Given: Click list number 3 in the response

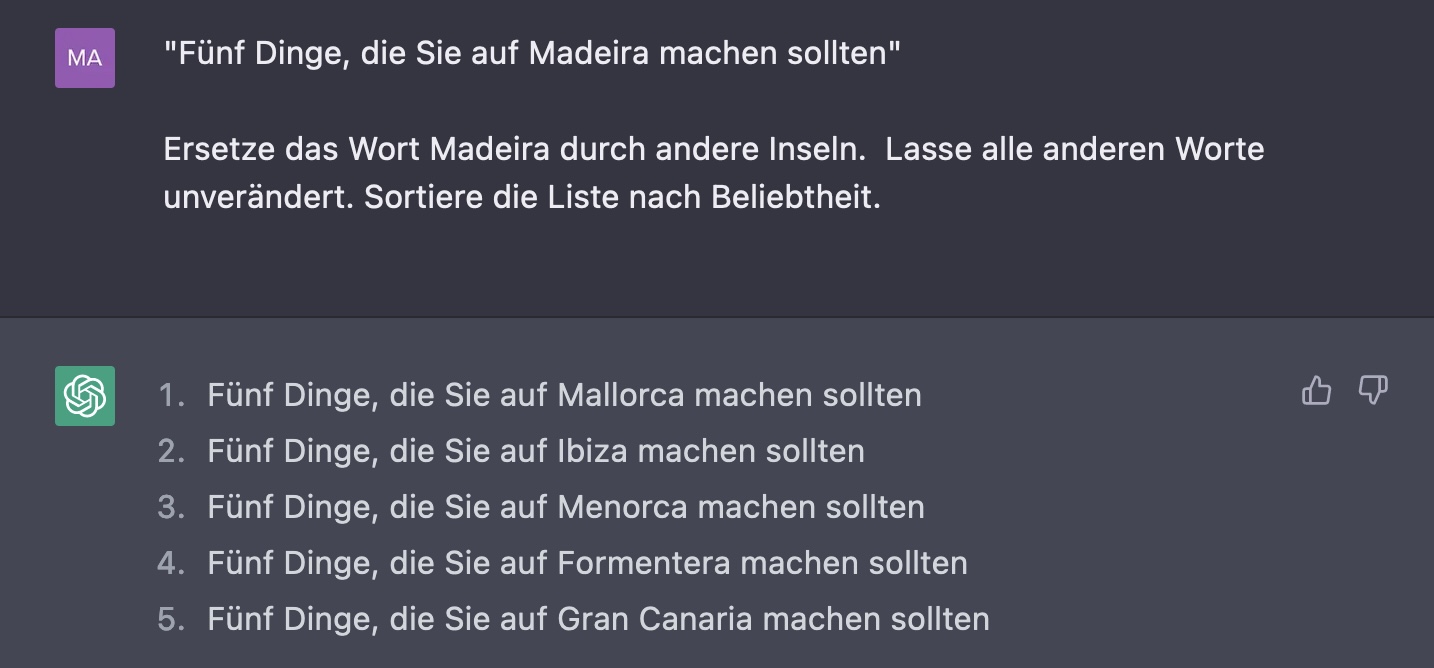Looking at the screenshot, I should coord(172,507).
